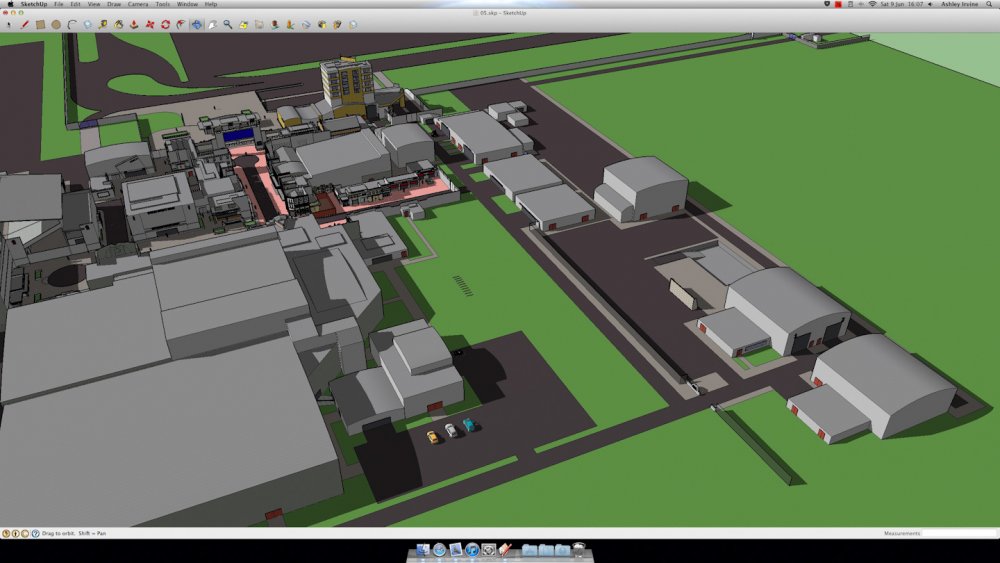Open the Draw menu
Image resolution: width=1000 pixels, height=563 pixels.
(114, 4)
